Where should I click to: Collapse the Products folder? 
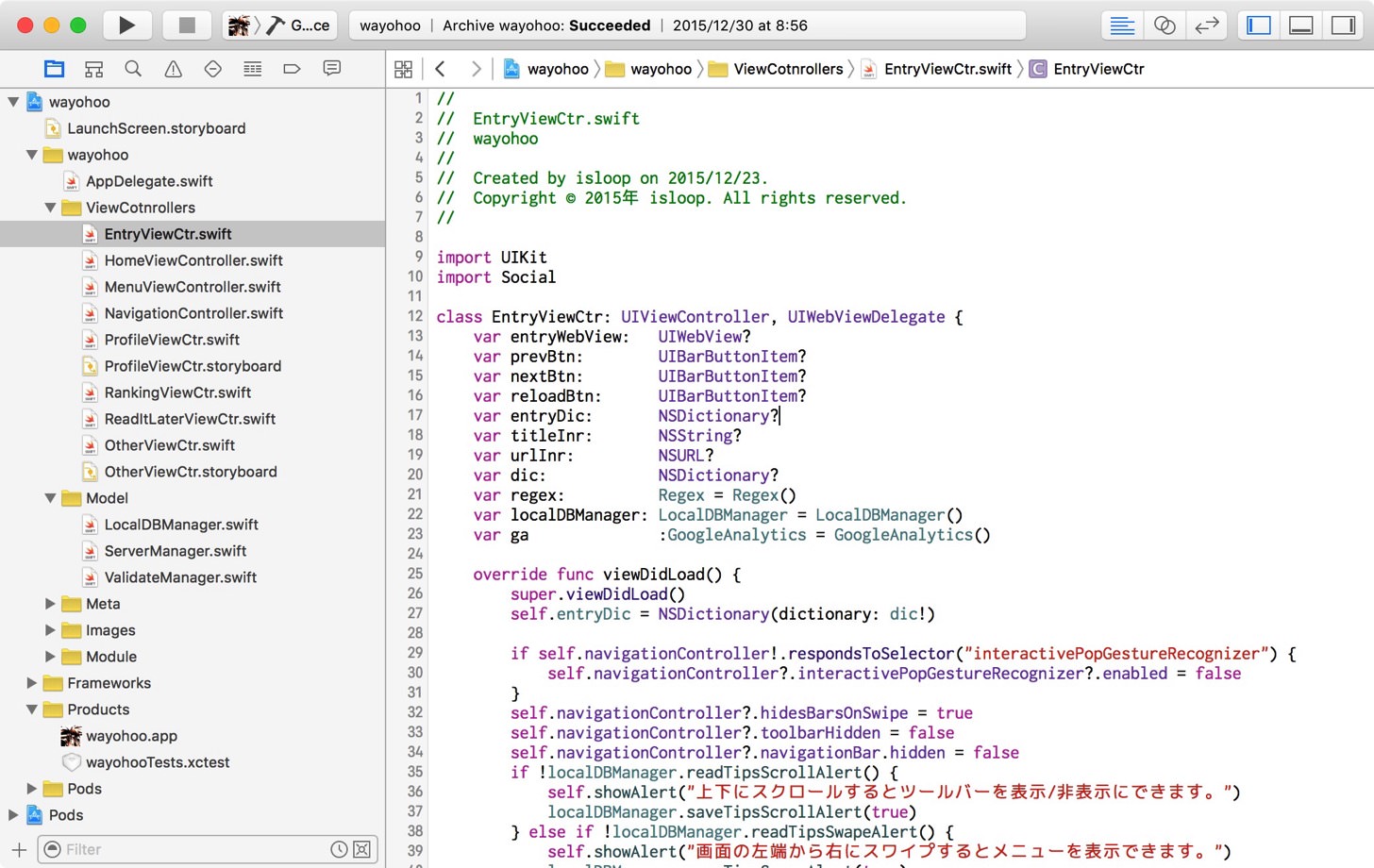point(32,709)
